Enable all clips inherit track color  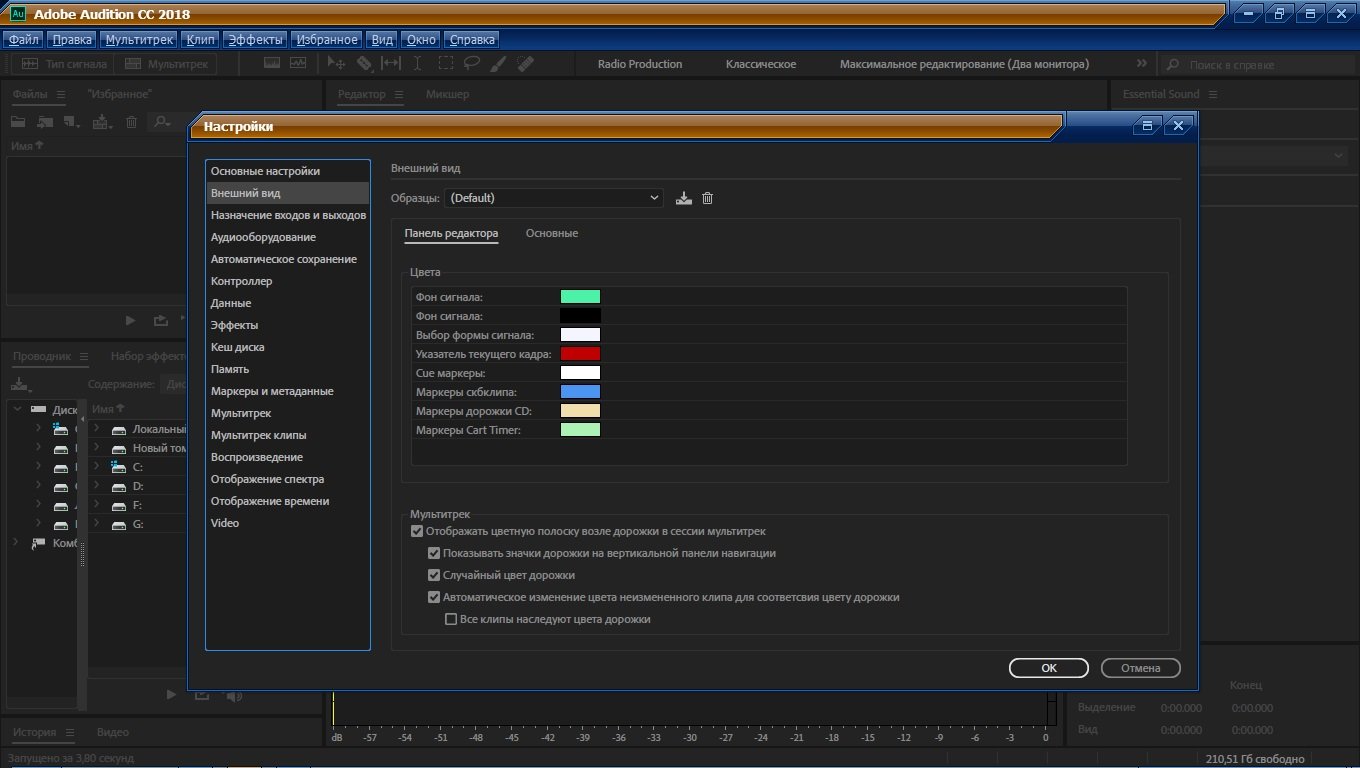(450, 619)
